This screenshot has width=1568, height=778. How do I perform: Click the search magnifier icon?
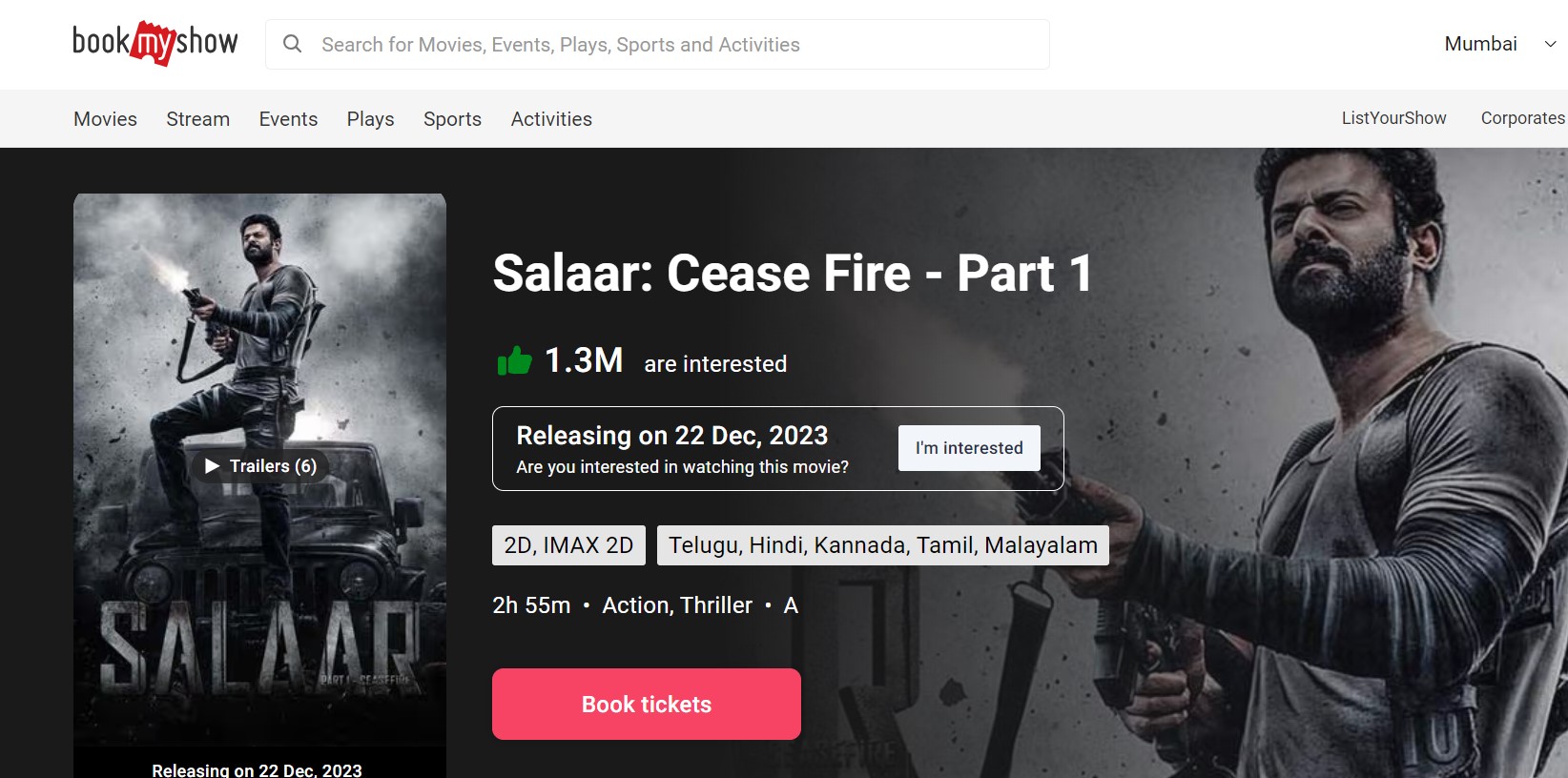[293, 44]
